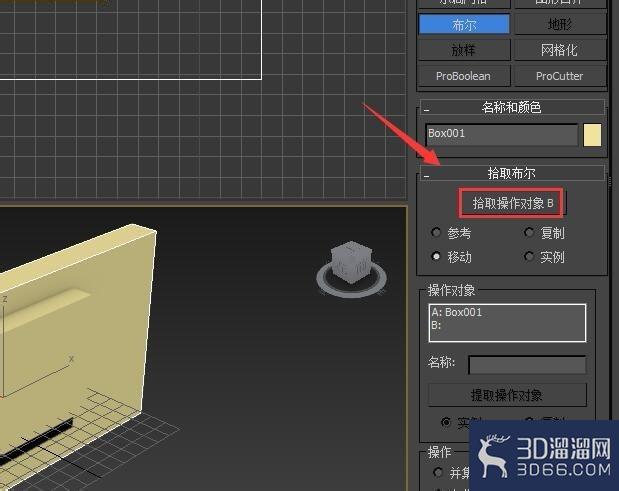This screenshot has width=619, height=491.
Task: Select the 地形 (Terrain) button
Action: click(x=560, y=25)
